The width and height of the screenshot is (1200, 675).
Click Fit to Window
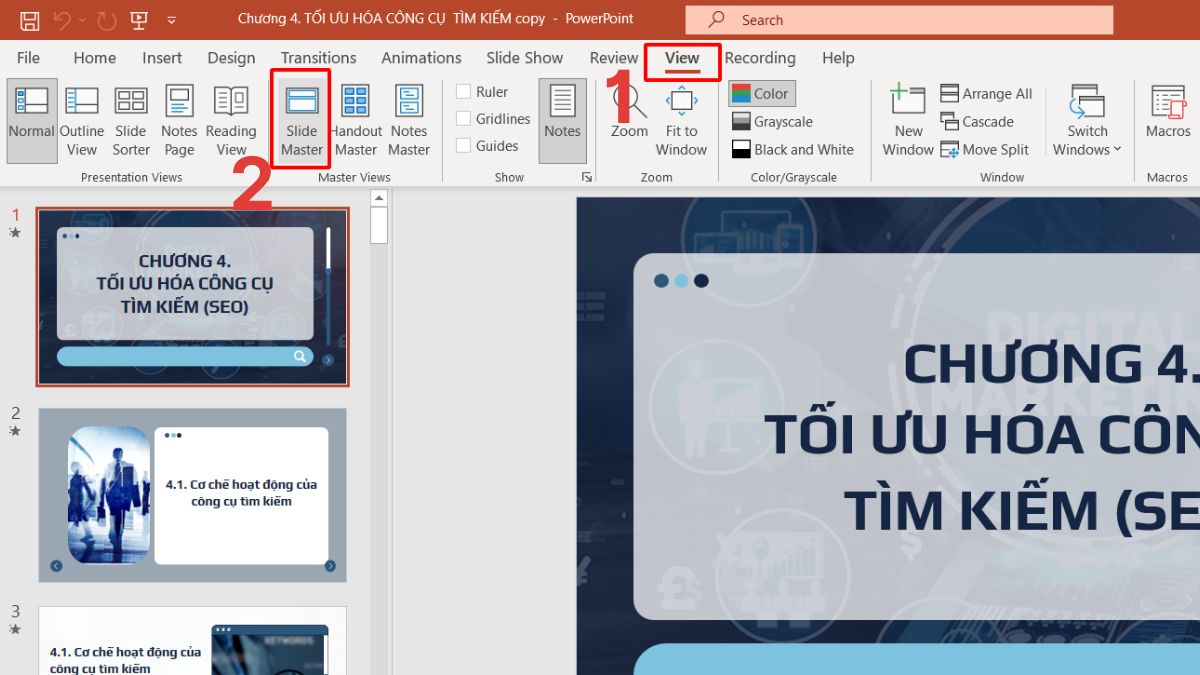(682, 121)
